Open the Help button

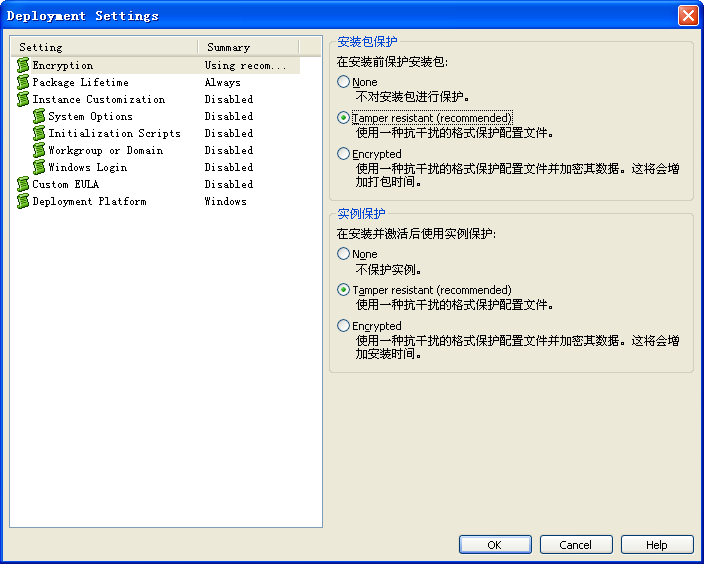[657, 545]
